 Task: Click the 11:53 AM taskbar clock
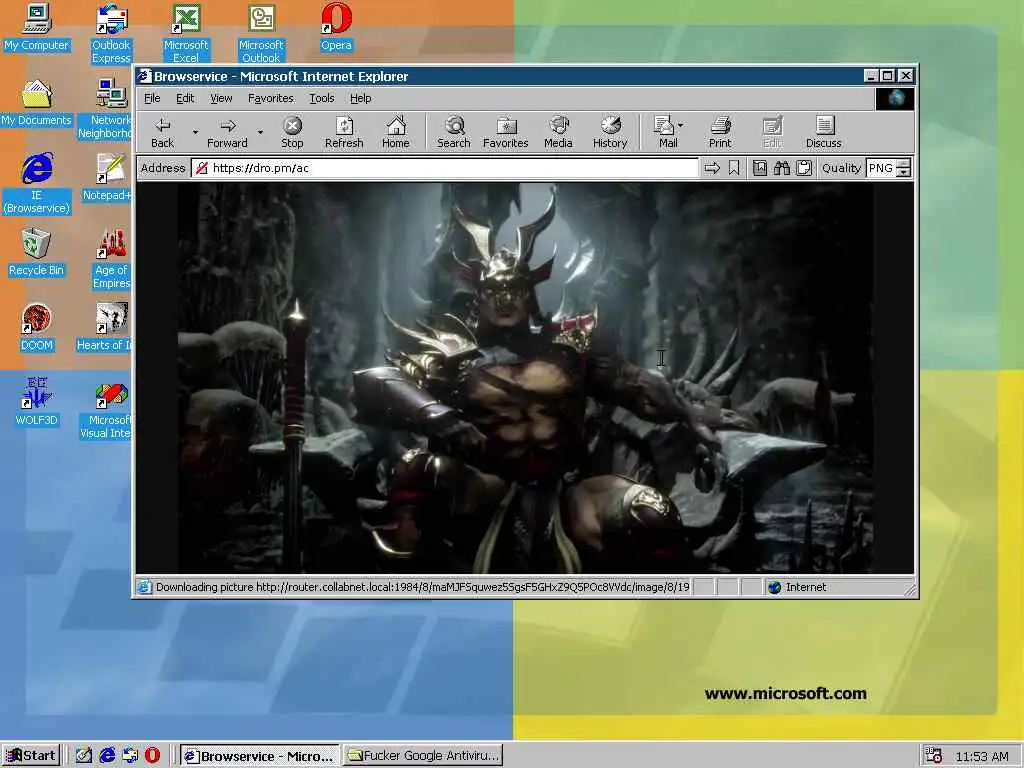[982, 756]
